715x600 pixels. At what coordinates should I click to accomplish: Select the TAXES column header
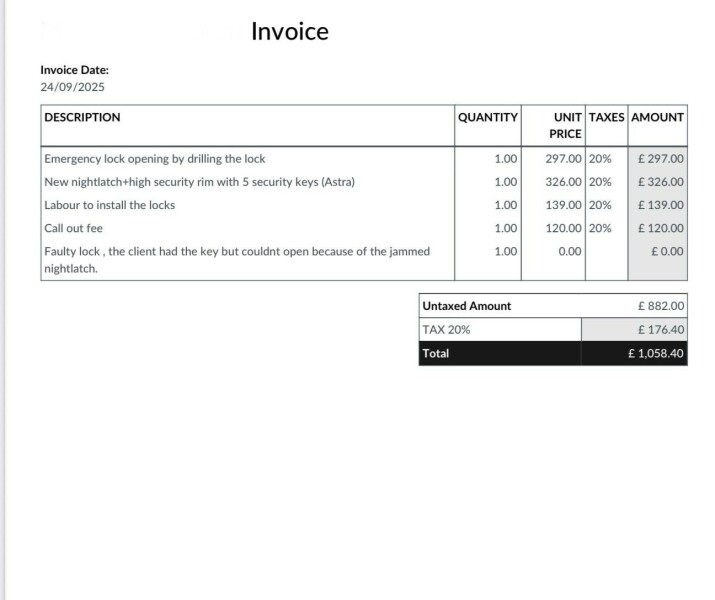tap(606, 117)
